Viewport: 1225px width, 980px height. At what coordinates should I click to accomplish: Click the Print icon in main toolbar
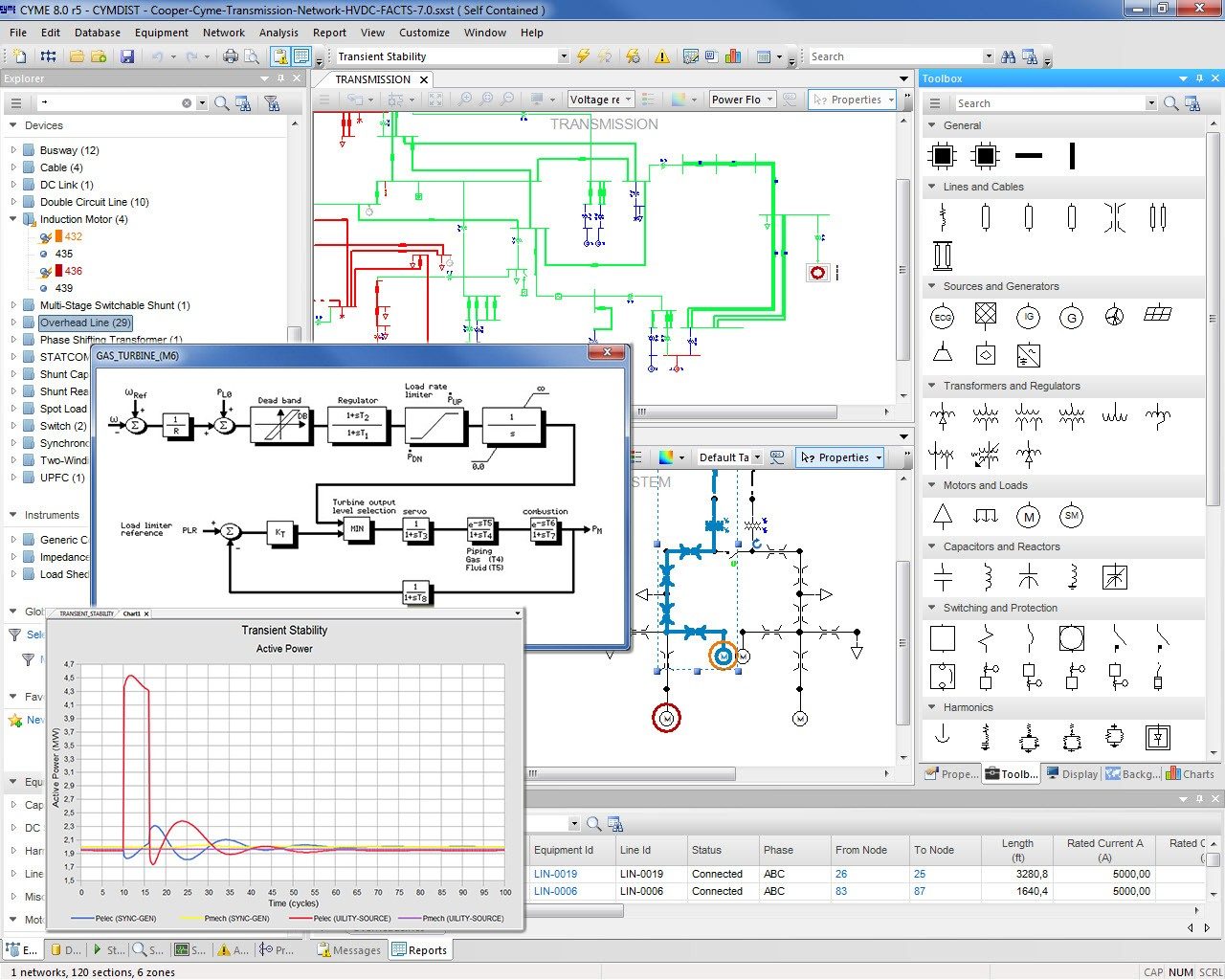[x=231, y=56]
